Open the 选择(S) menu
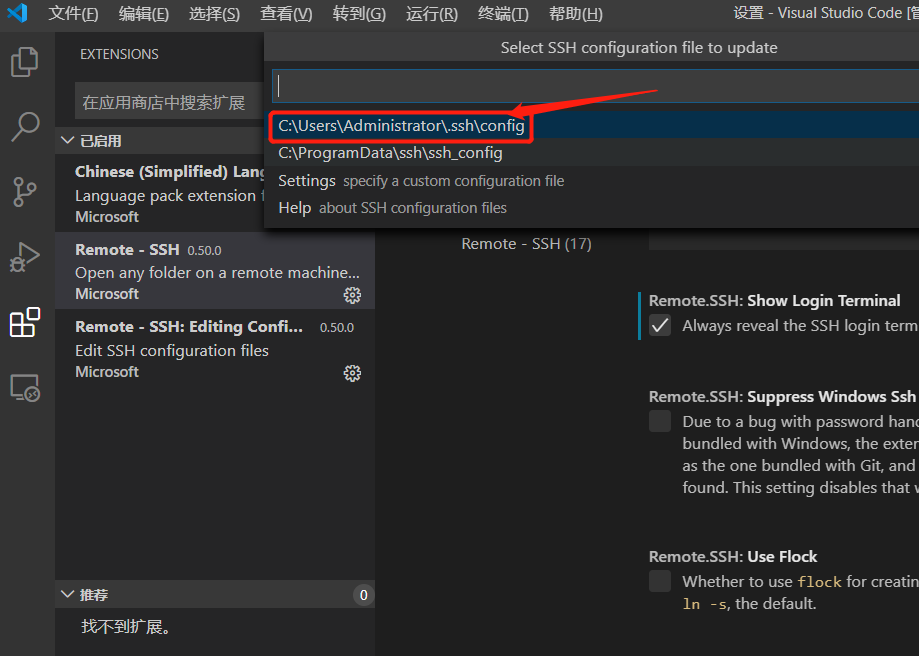This screenshot has width=919, height=656. click(215, 13)
